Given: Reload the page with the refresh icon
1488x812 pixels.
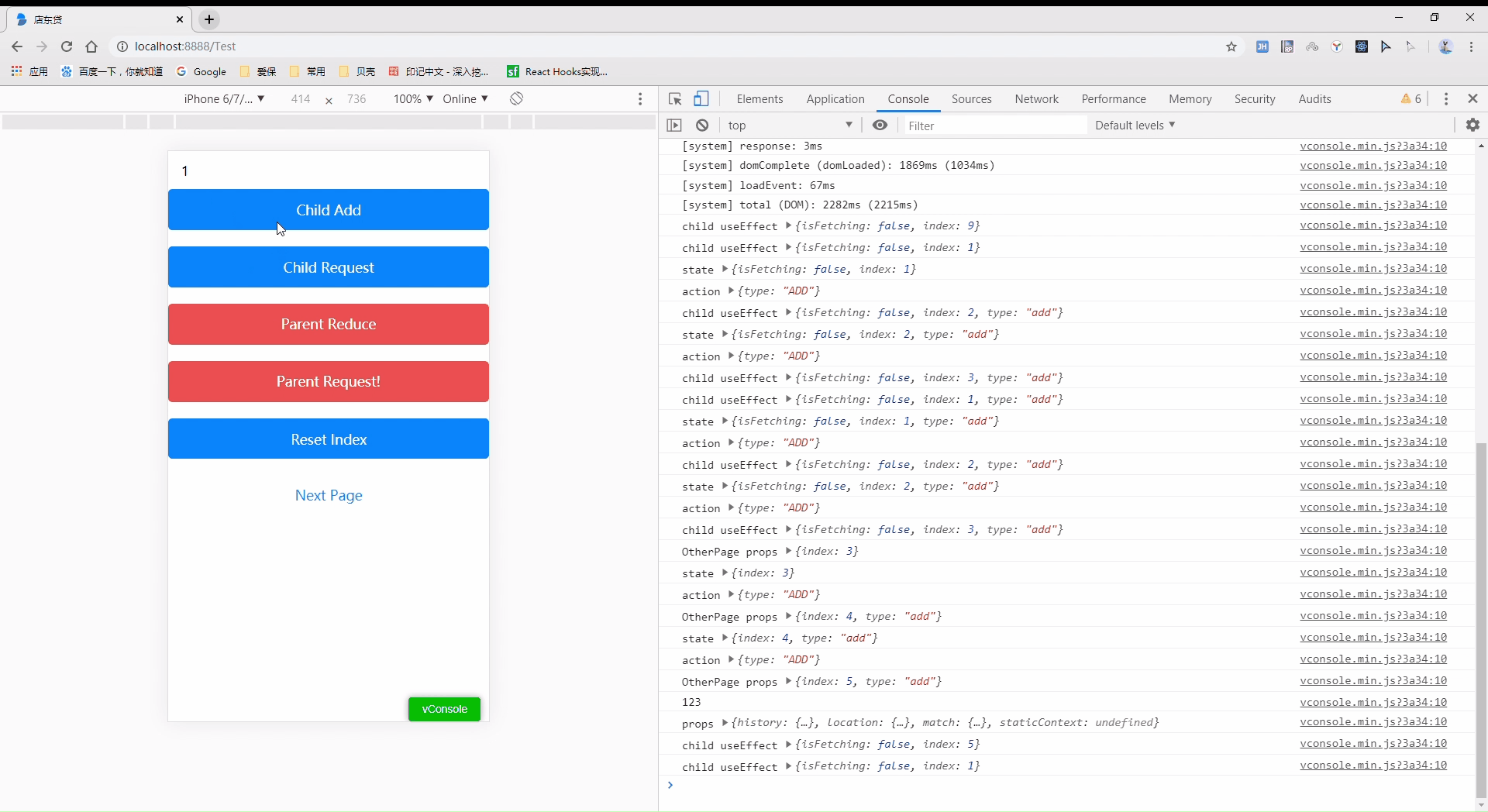Looking at the screenshot, I should click(67, 46).
